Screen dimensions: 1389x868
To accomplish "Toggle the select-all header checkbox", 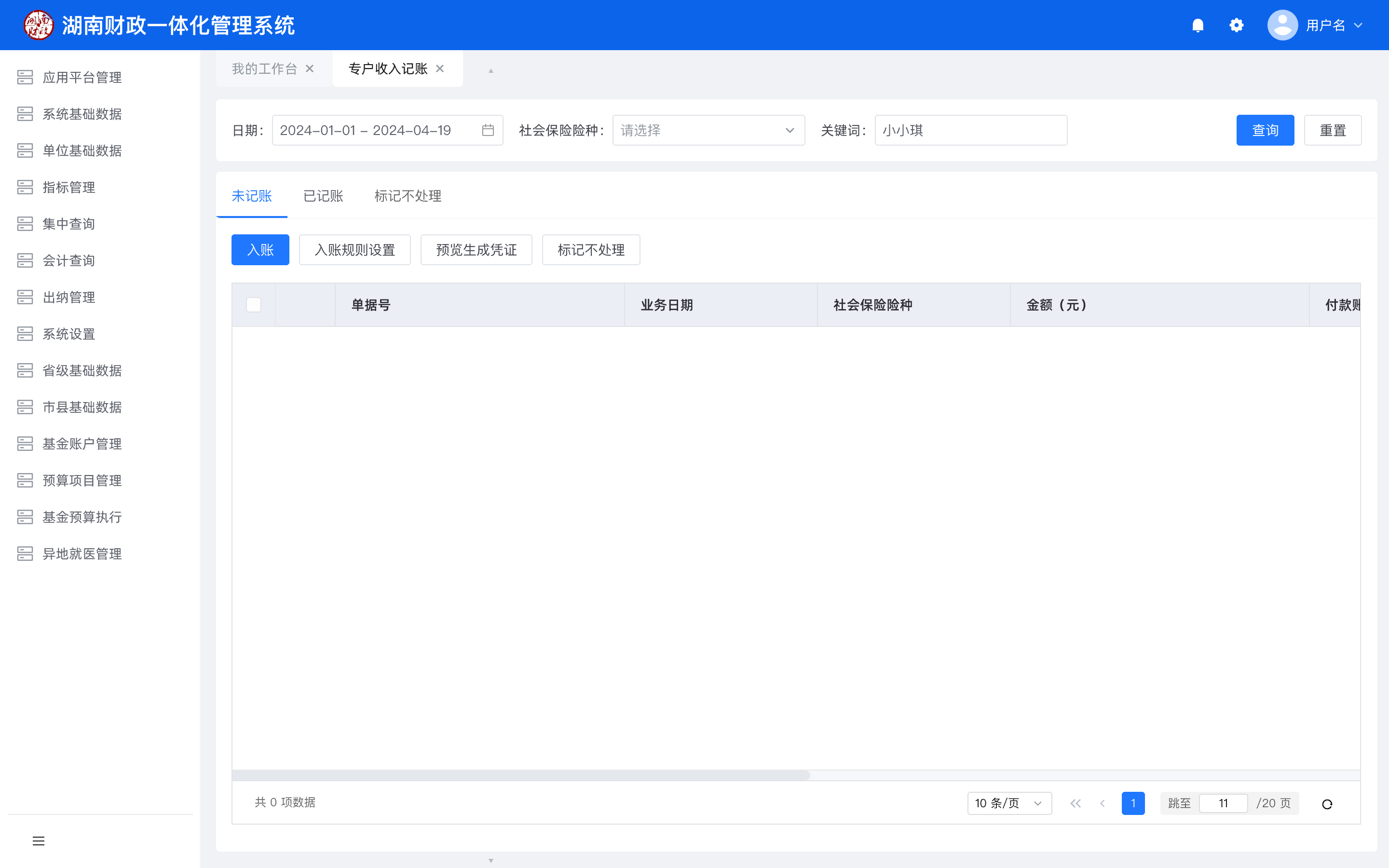I will (x=254, y=305).
